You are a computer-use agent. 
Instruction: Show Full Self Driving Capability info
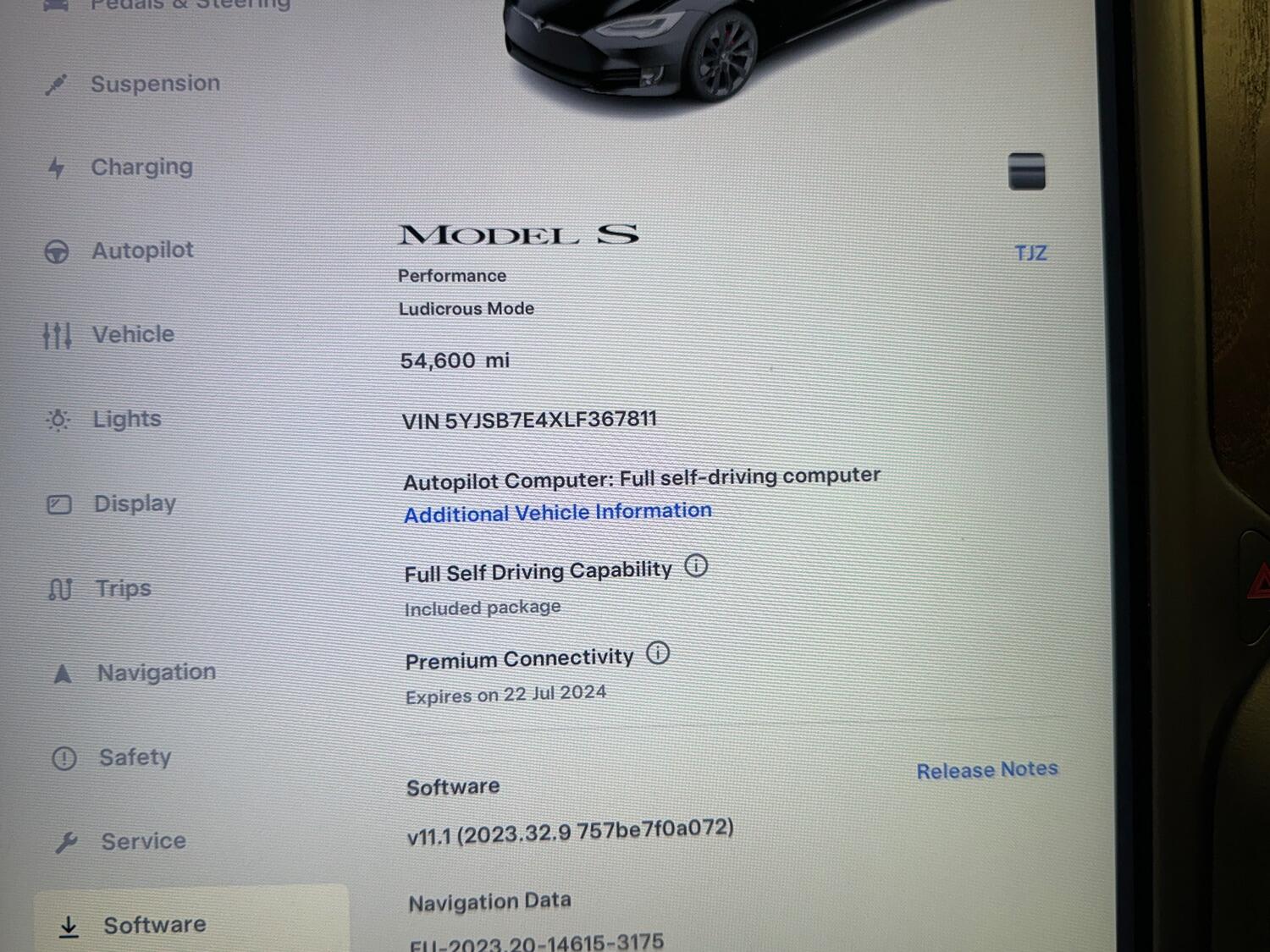click(x=696, y=566)
